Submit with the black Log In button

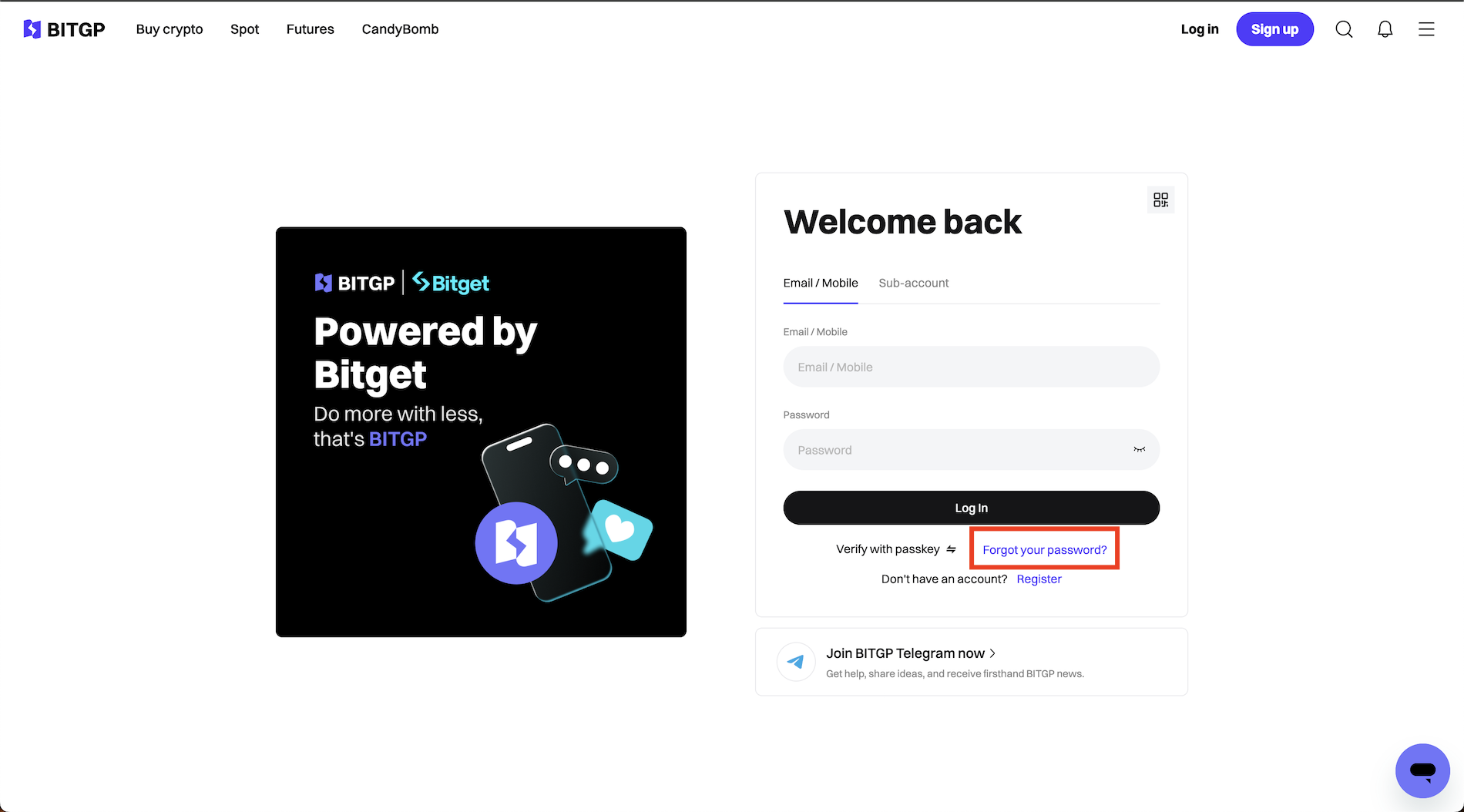pyautogui.click(x=971, y=508)
